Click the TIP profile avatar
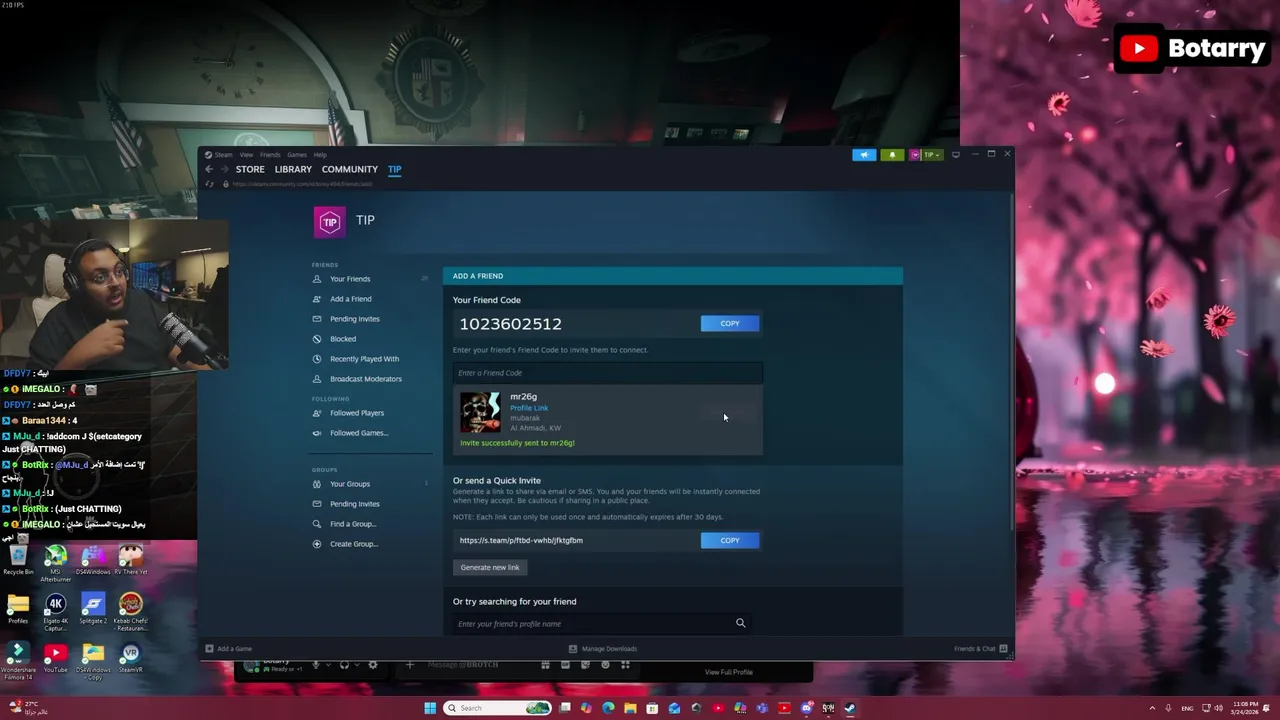This screenshot has width=1280, height=720. pyautogui.click(x=330, y=222)
